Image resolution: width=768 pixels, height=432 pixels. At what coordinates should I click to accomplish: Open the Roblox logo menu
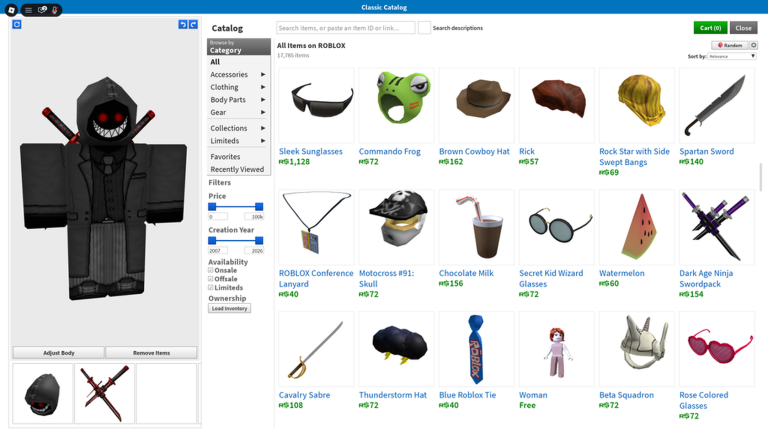pos(11,9)
